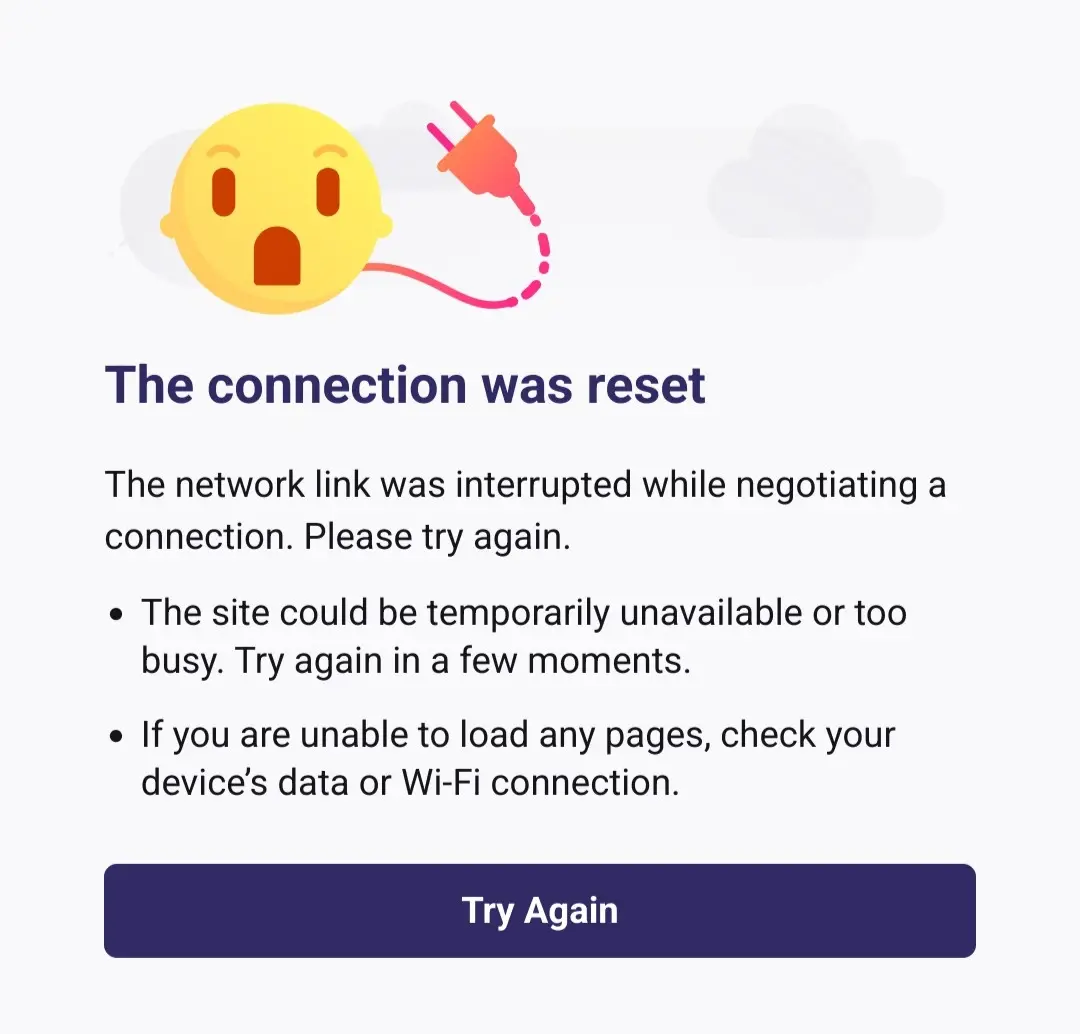Viewport: 1080px width, 1034px height.
Task: Click the pink prongs of the plug
Action: [x=449, y=125]
